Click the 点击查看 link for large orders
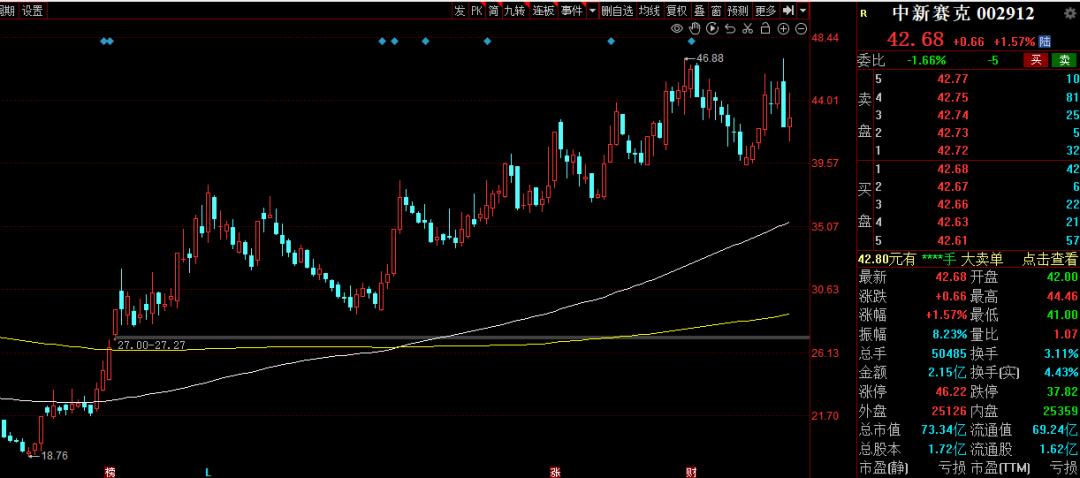The height and width of the screenshot is (478, 1080). (1049, 258)
